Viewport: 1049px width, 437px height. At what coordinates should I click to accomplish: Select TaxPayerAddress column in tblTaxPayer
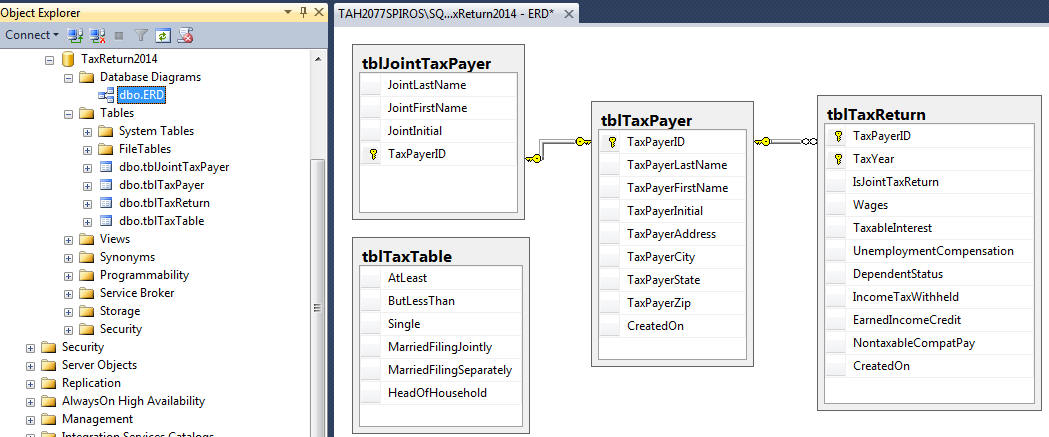[x=672, y=234]
